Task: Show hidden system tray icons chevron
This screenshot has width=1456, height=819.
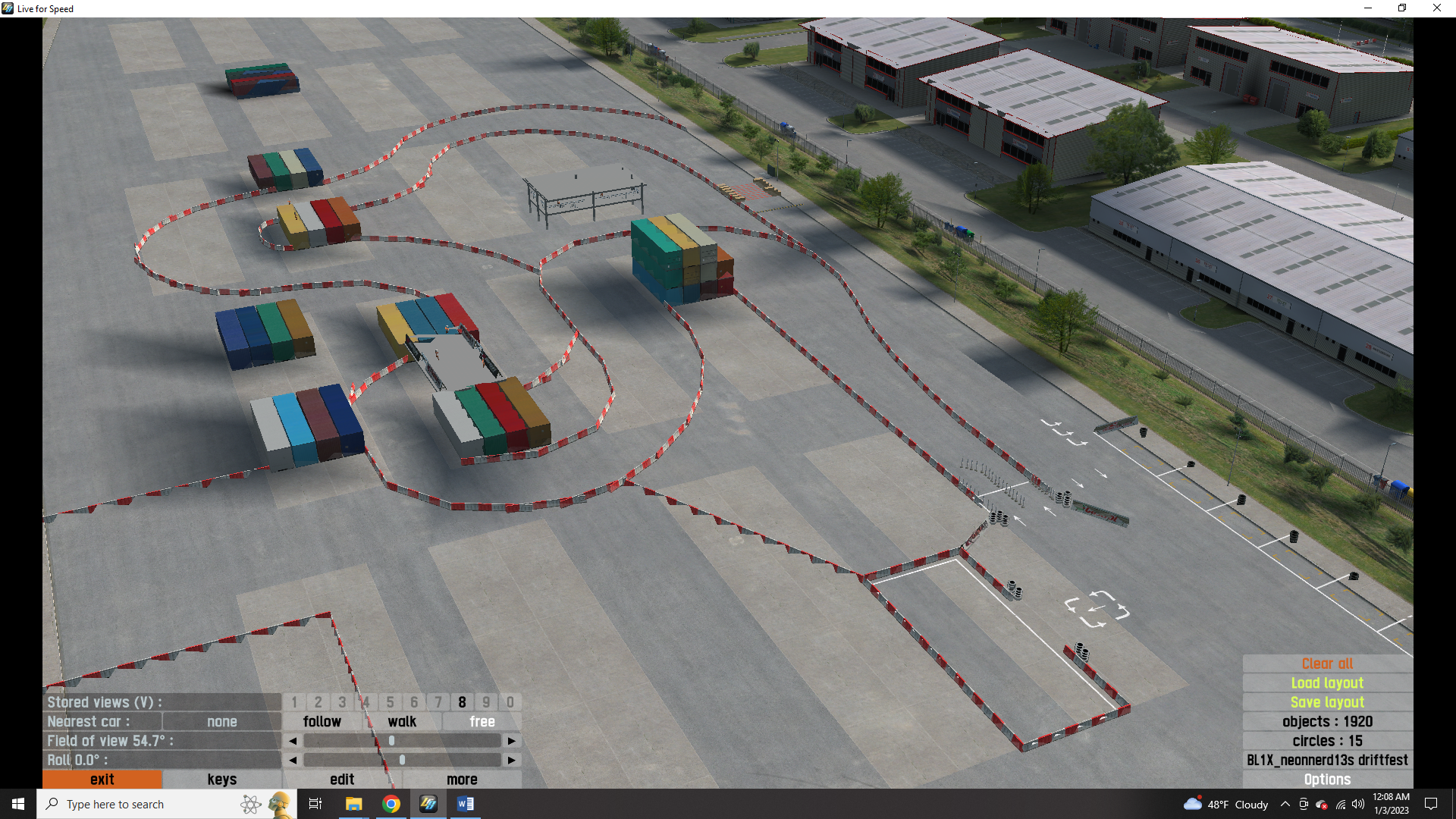Action: pos(1285,804)
